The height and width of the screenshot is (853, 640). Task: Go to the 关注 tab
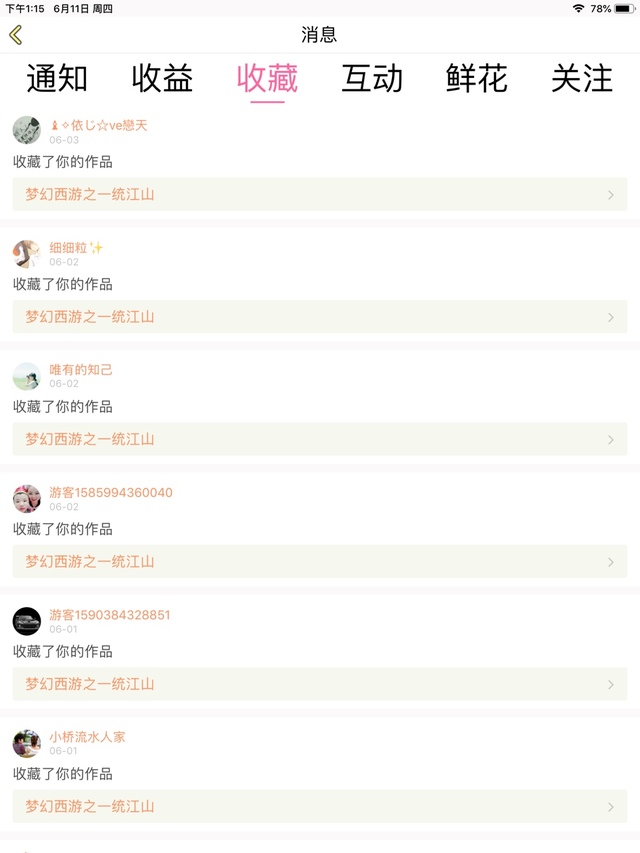coord(582,79)
